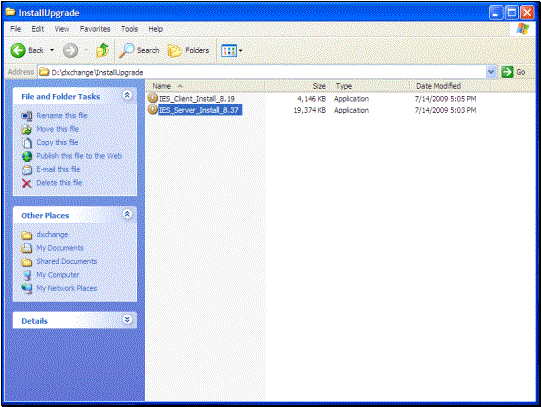Open the Search magnifier tool
The image size is (541, 407).
pyautogui.click(x=126, y=50)
